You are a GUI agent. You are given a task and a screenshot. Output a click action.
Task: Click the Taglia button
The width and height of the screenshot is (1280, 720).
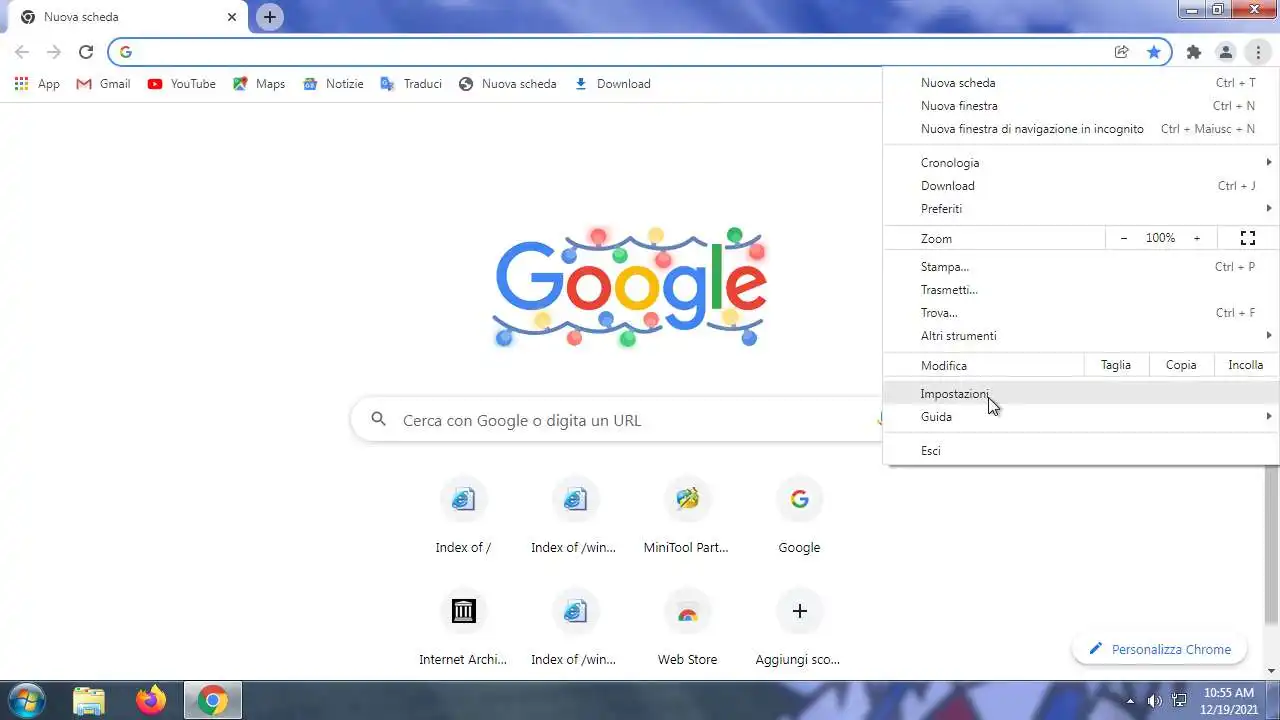pyautogui.click(x=1116, y=365)
